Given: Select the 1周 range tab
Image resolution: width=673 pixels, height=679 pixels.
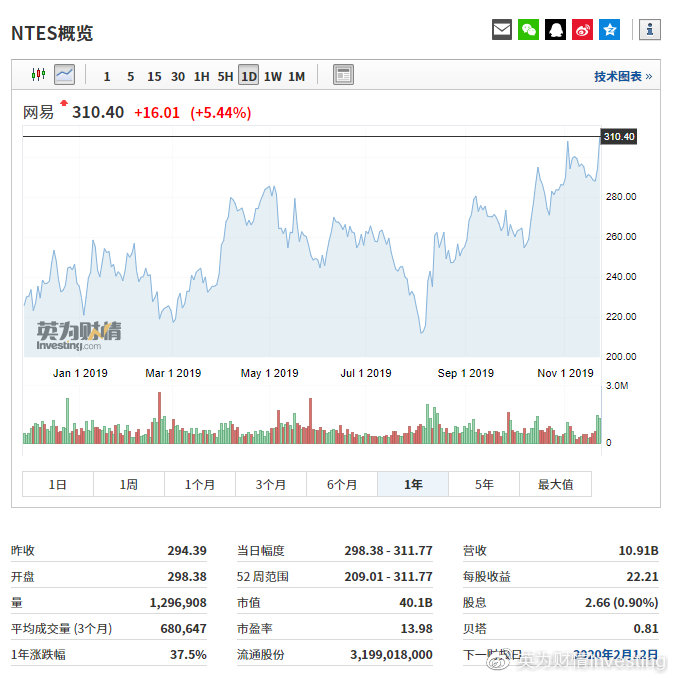Looking at the screenshot, I should pyautogui.click(x=129, y=484).
